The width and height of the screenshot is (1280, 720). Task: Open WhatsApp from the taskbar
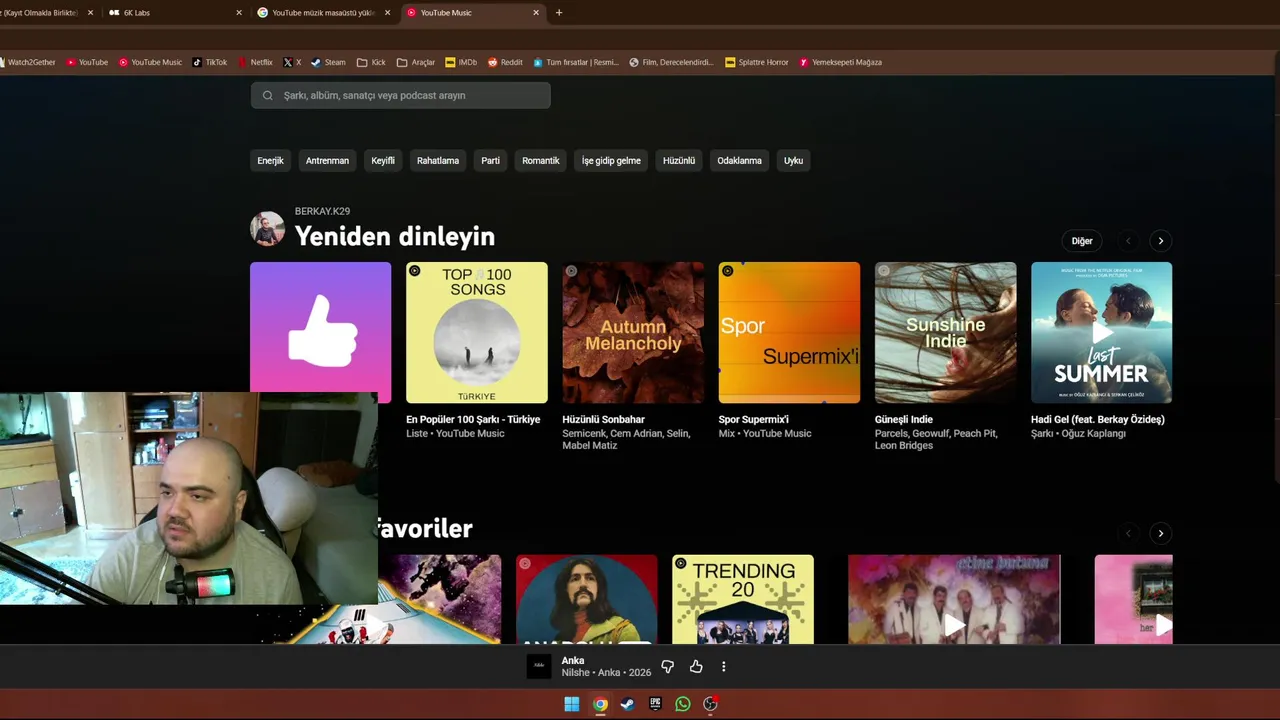point(683,704)
